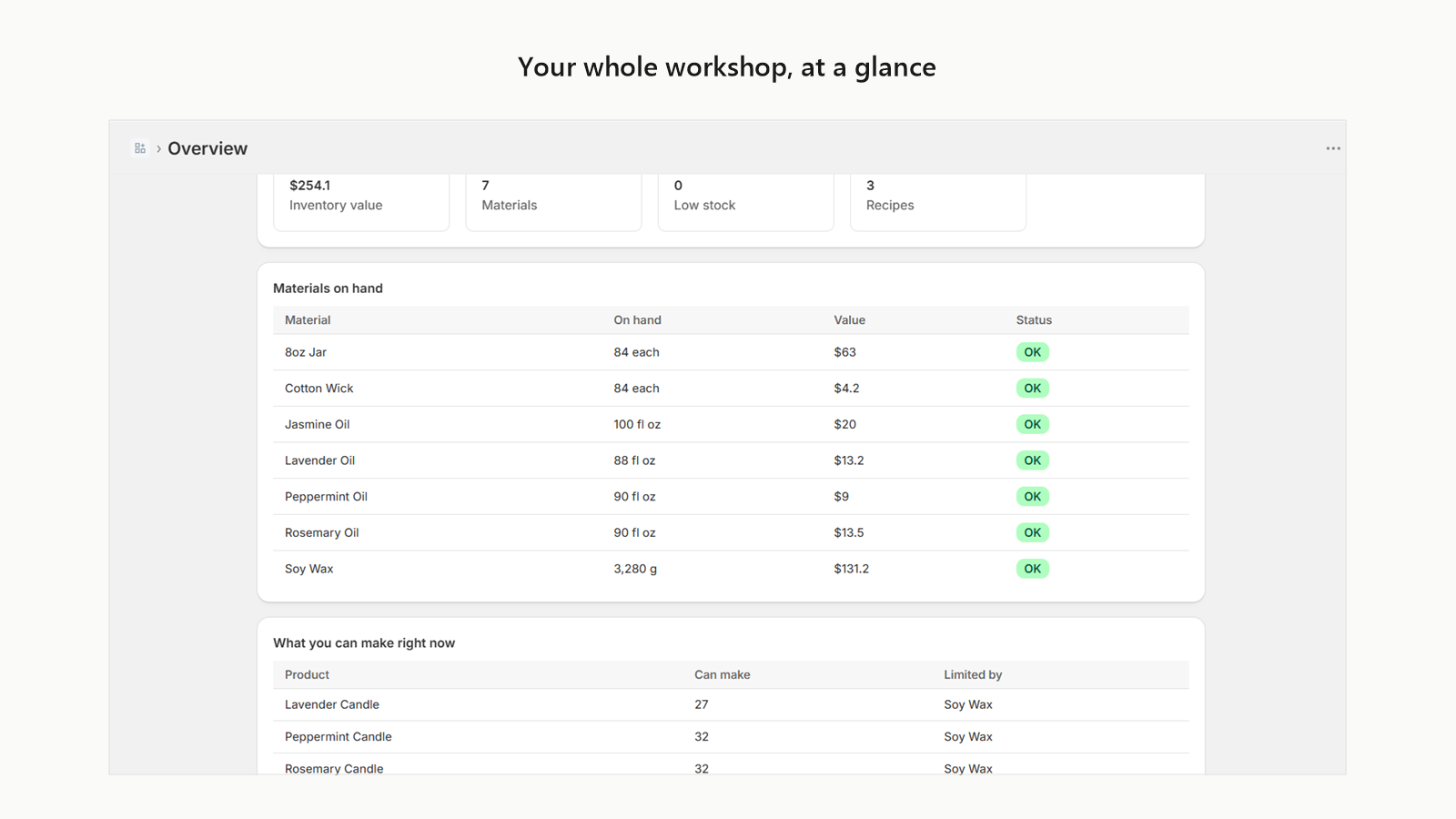Image resolution: width=1456 pixels, height=819 pixels.
Task: Click Soy Wax limiting material for Peppermint Candle
Action: pyautogui.click(x=968, y=737)
